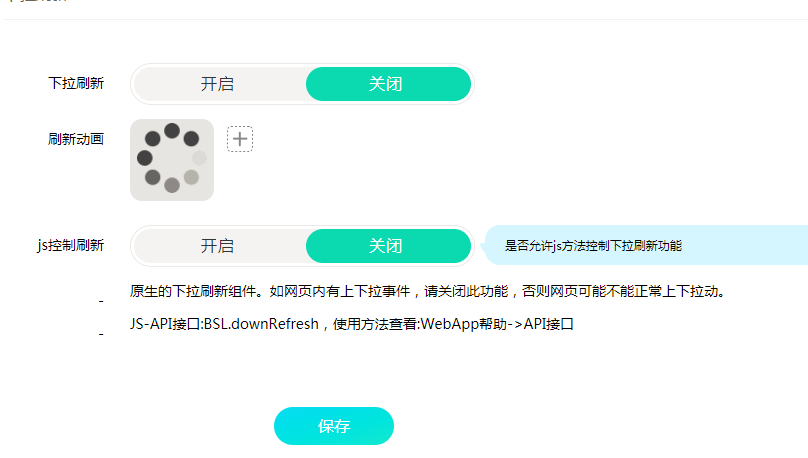The image size is (808, 458).
Task: Turn on 下拉刷新 with 开启
Action: click(218, 84)
